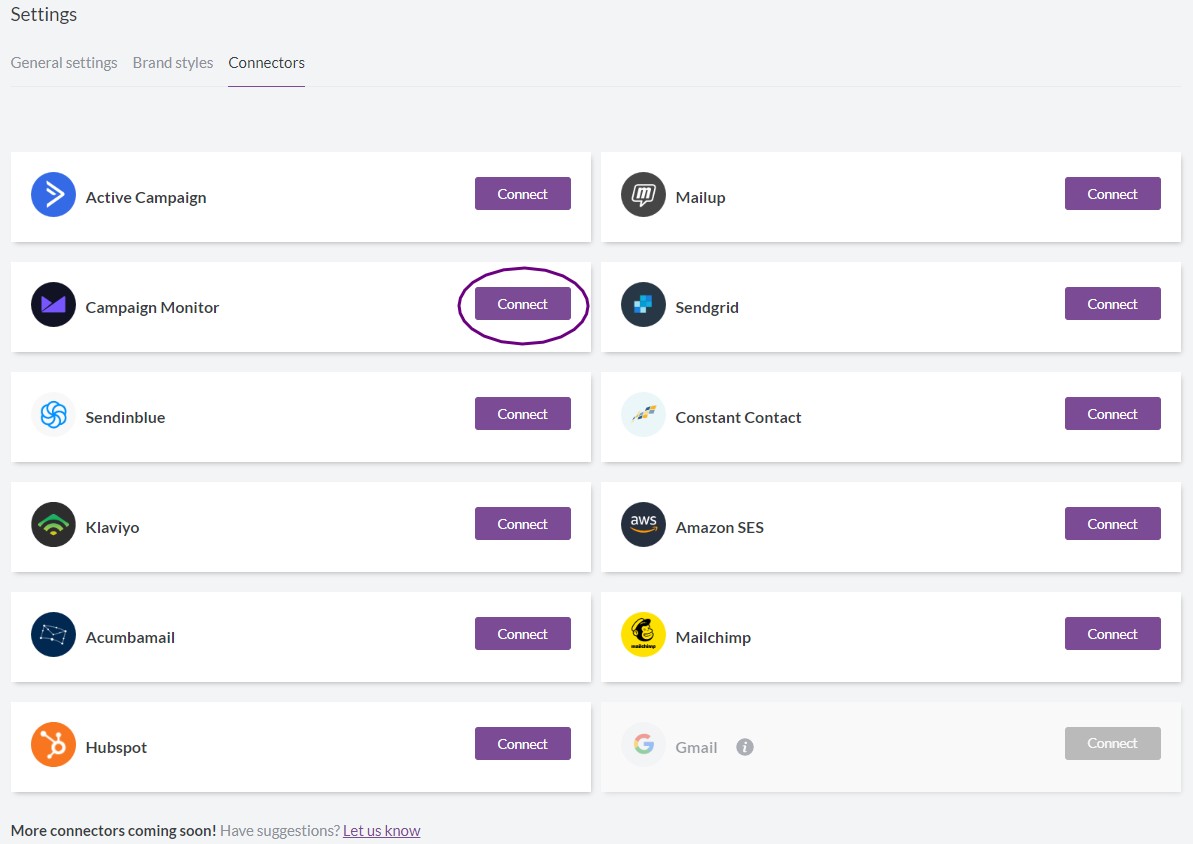This screenshot has height=844, width=1193.
Task: Click the "Klaviyo" connector name
Action: coord(112,527)
